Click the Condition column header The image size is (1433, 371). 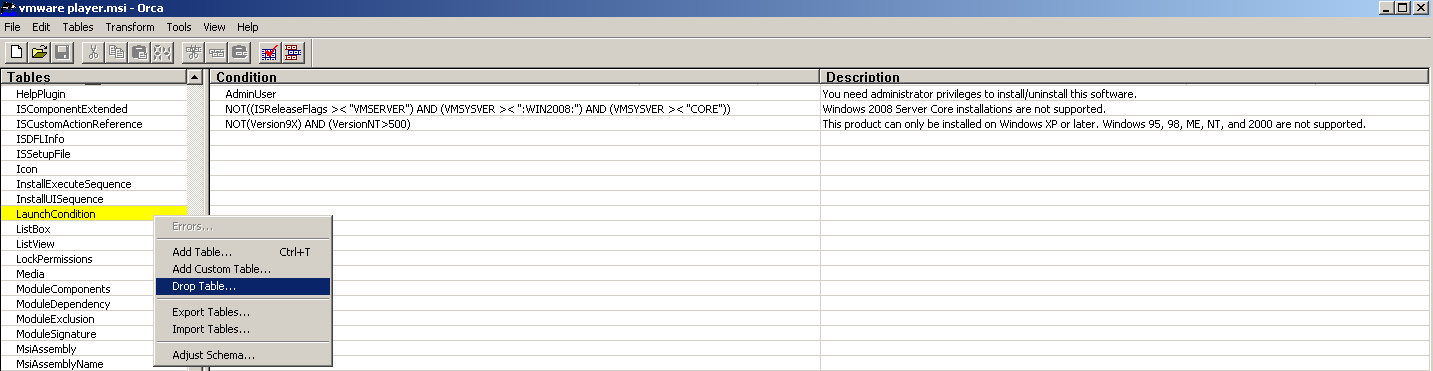pos(515,77)
